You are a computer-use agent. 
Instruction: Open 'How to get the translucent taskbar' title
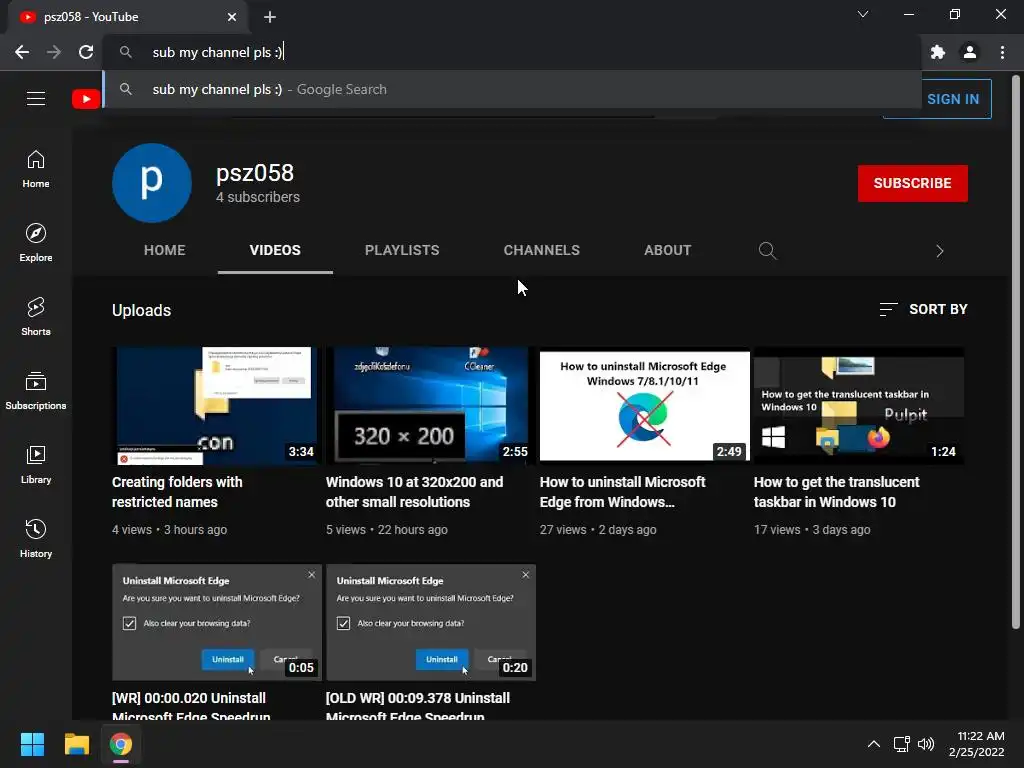pyautogui.click(x=837, y=492)
